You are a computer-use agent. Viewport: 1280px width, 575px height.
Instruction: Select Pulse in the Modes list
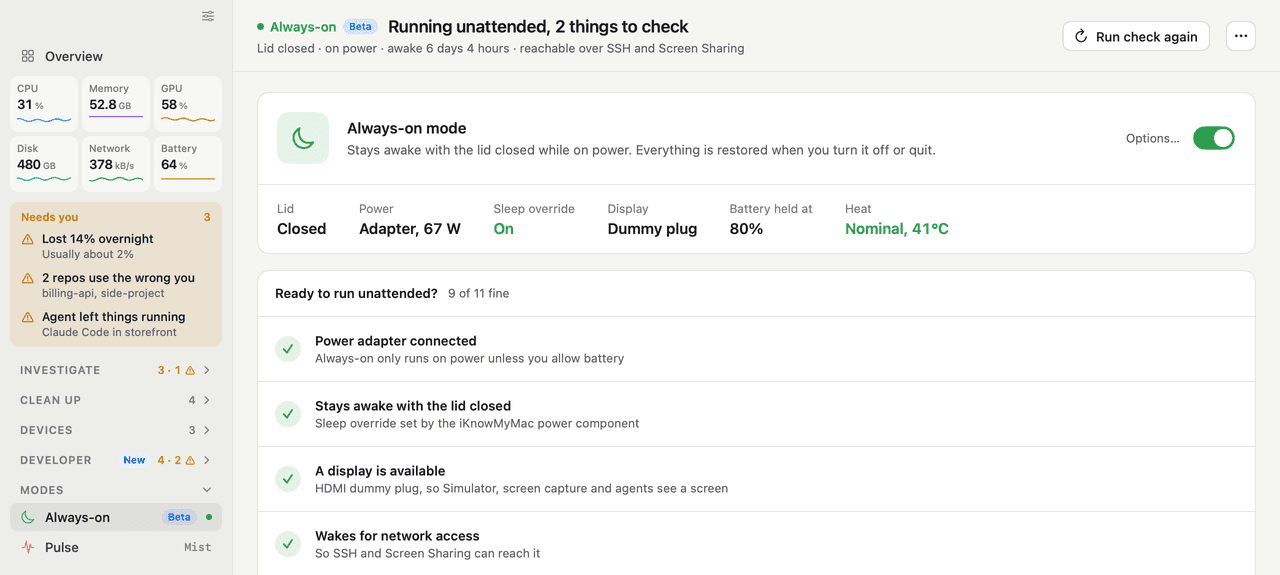click(x=116, y=547)
